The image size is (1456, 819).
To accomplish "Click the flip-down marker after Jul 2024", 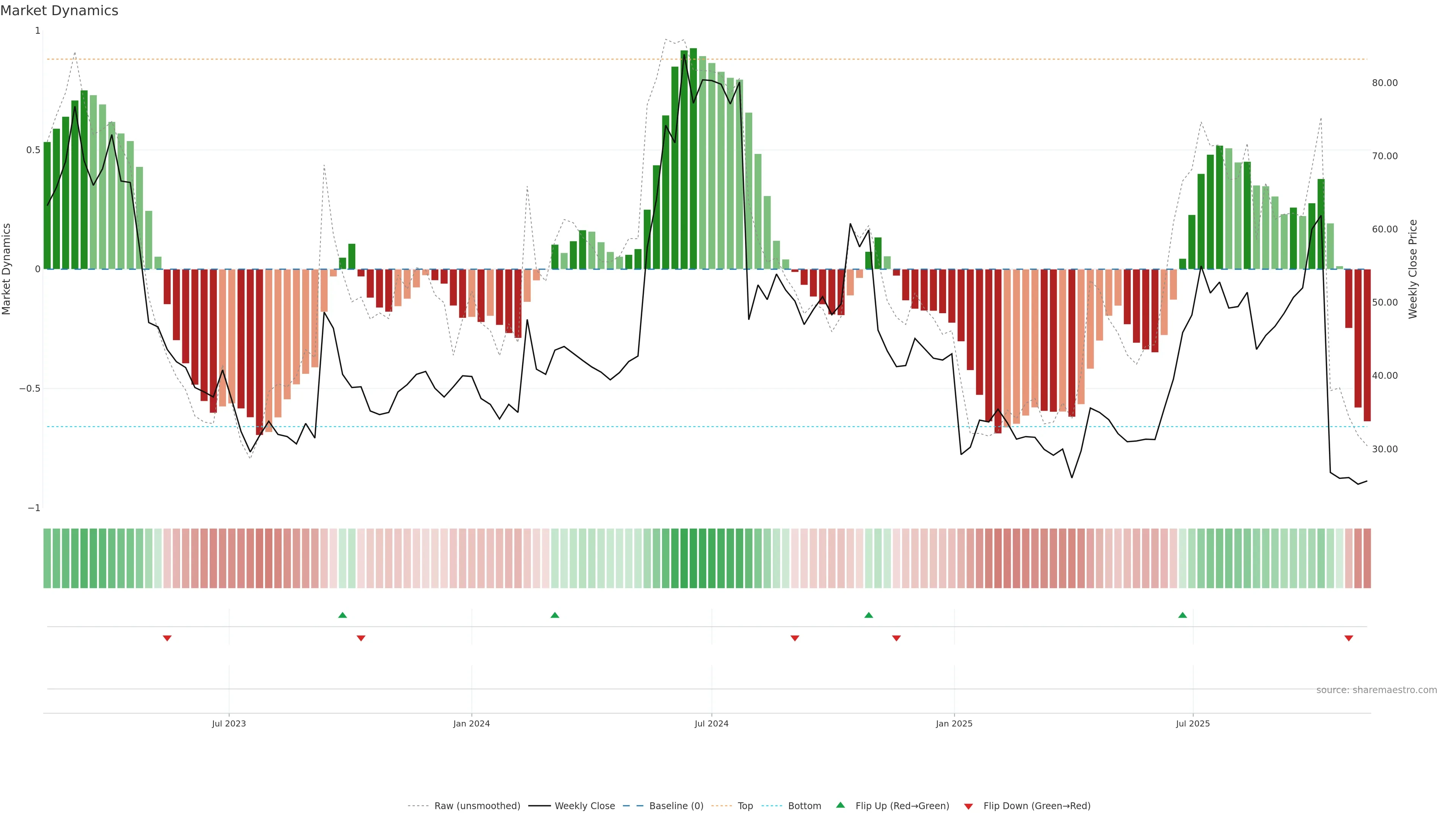I will [795, 638].
